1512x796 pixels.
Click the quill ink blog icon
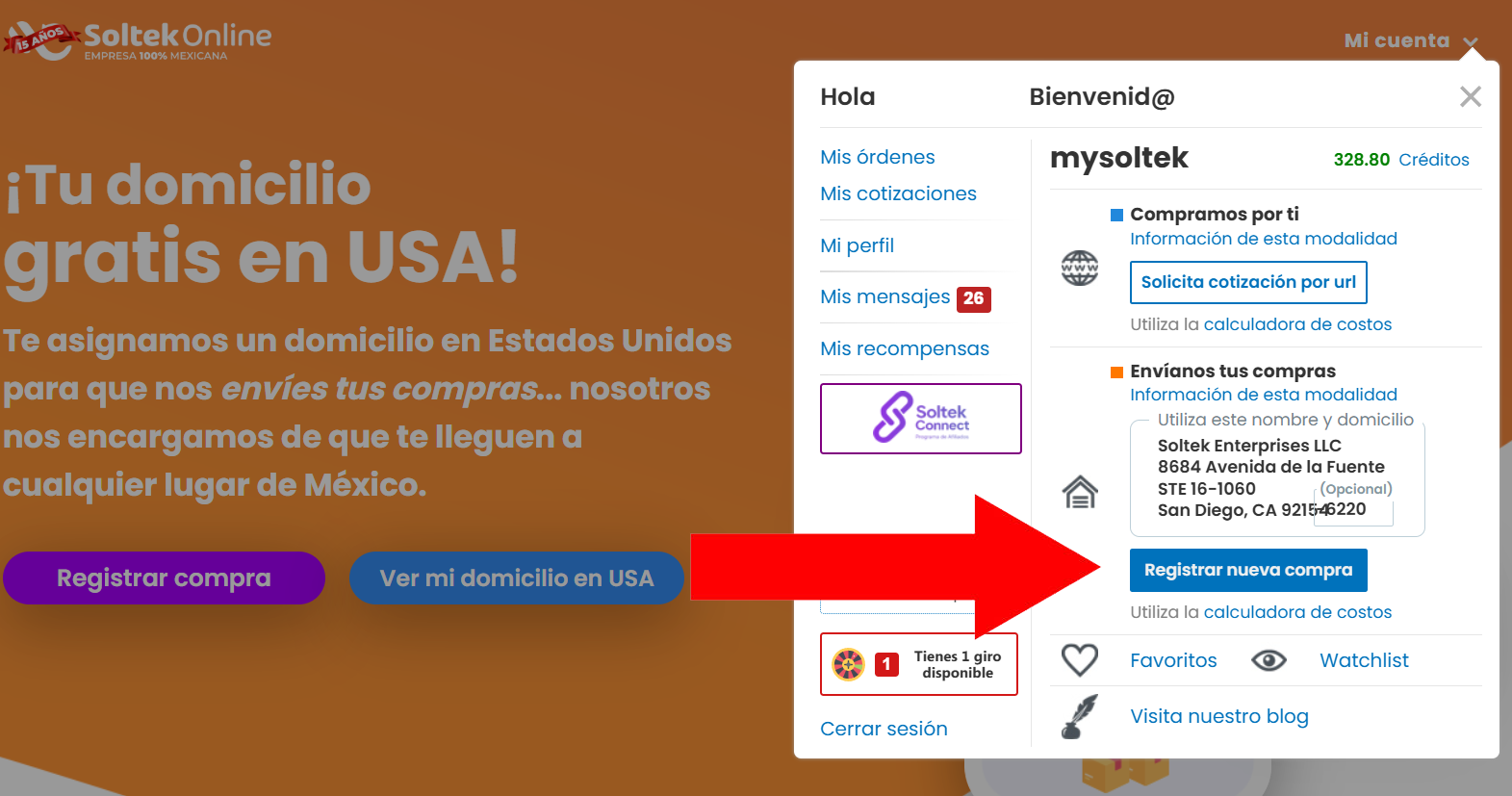coord(1080,716)
